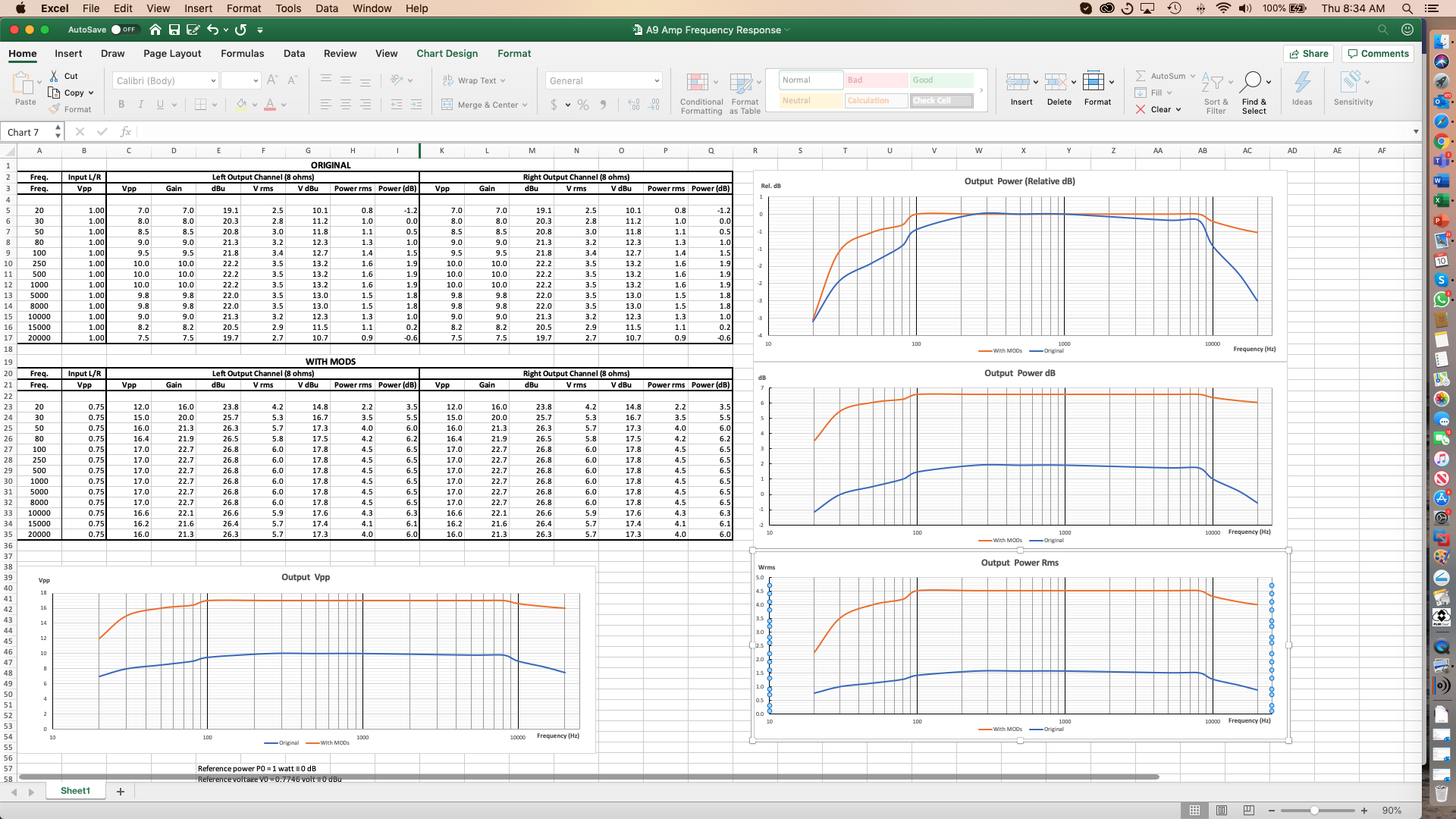This screenshot has height=819, width=1456.
Task: Click the accounting dollar format icon
Action: point(554,105)
